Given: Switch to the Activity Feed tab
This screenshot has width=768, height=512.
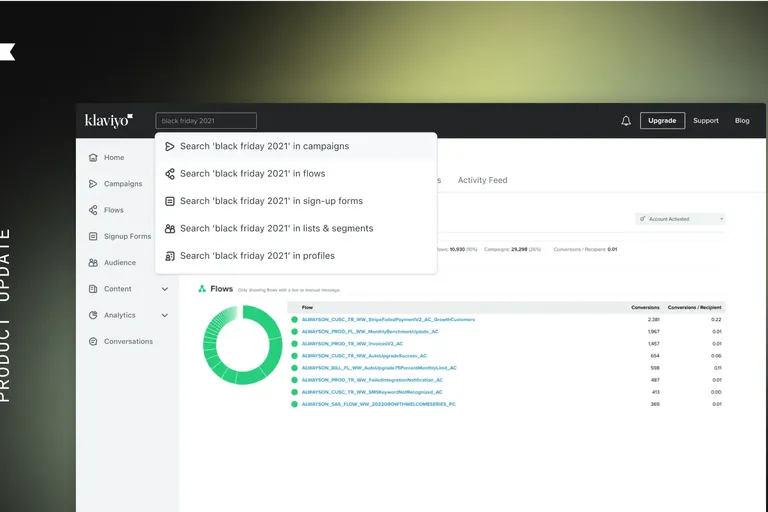Looking at the screenshot, I should point(482,180).
